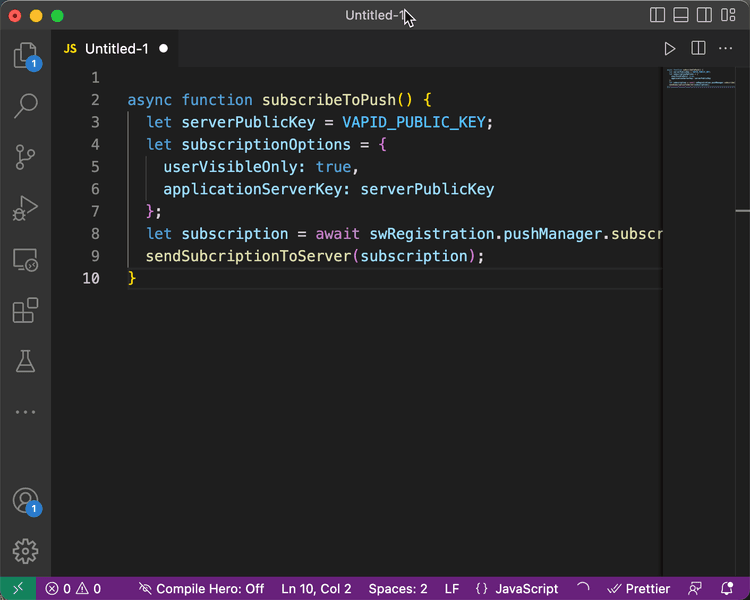Click the Ln 10, Col 2 position indicator
Viewport: 750px width, 600px height.
click(316, 589)
